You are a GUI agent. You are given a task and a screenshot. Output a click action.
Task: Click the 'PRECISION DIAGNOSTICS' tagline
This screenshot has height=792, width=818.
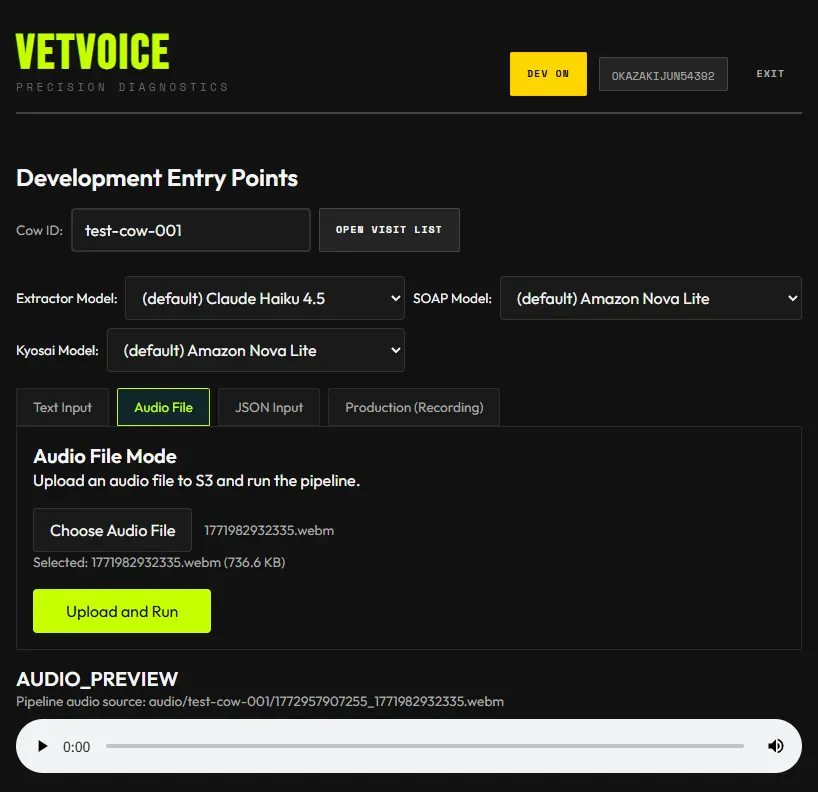[x=122, y=87]
